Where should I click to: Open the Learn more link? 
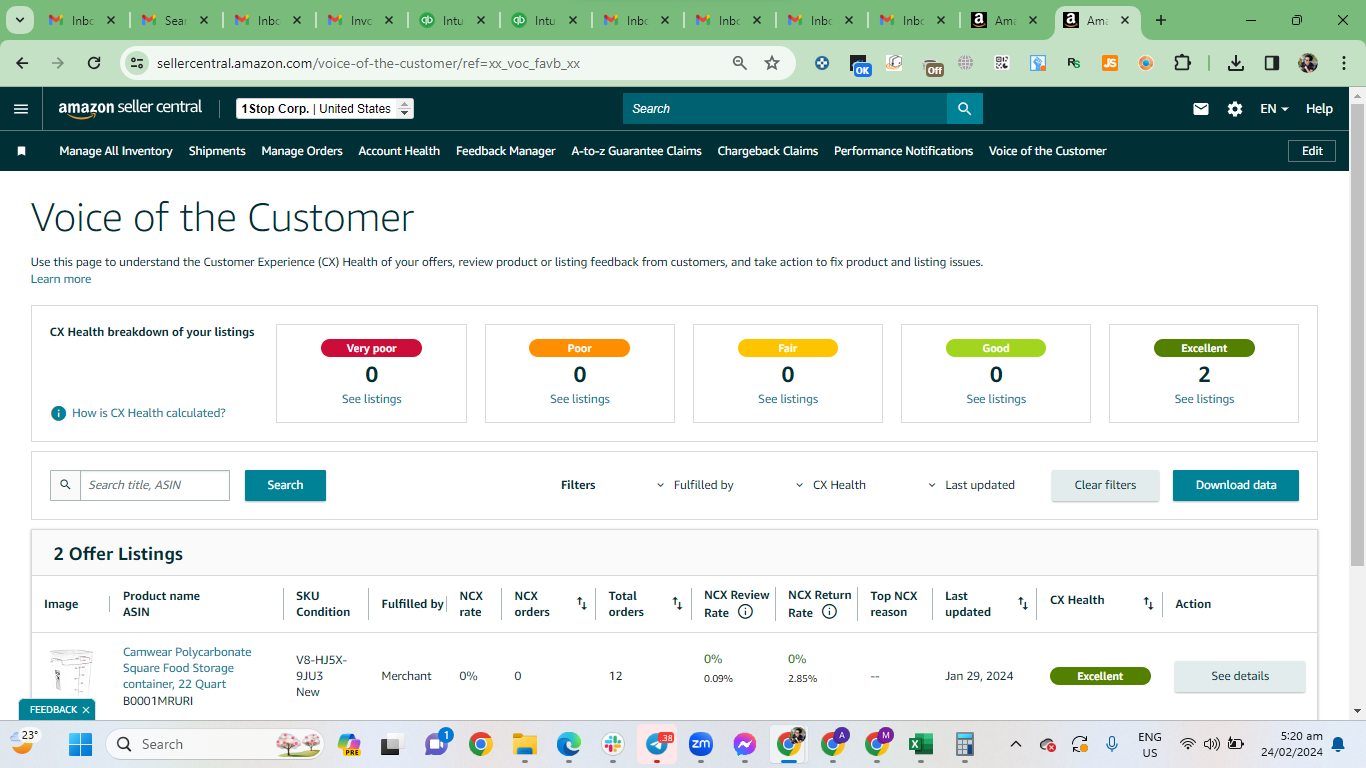(61, 279)
